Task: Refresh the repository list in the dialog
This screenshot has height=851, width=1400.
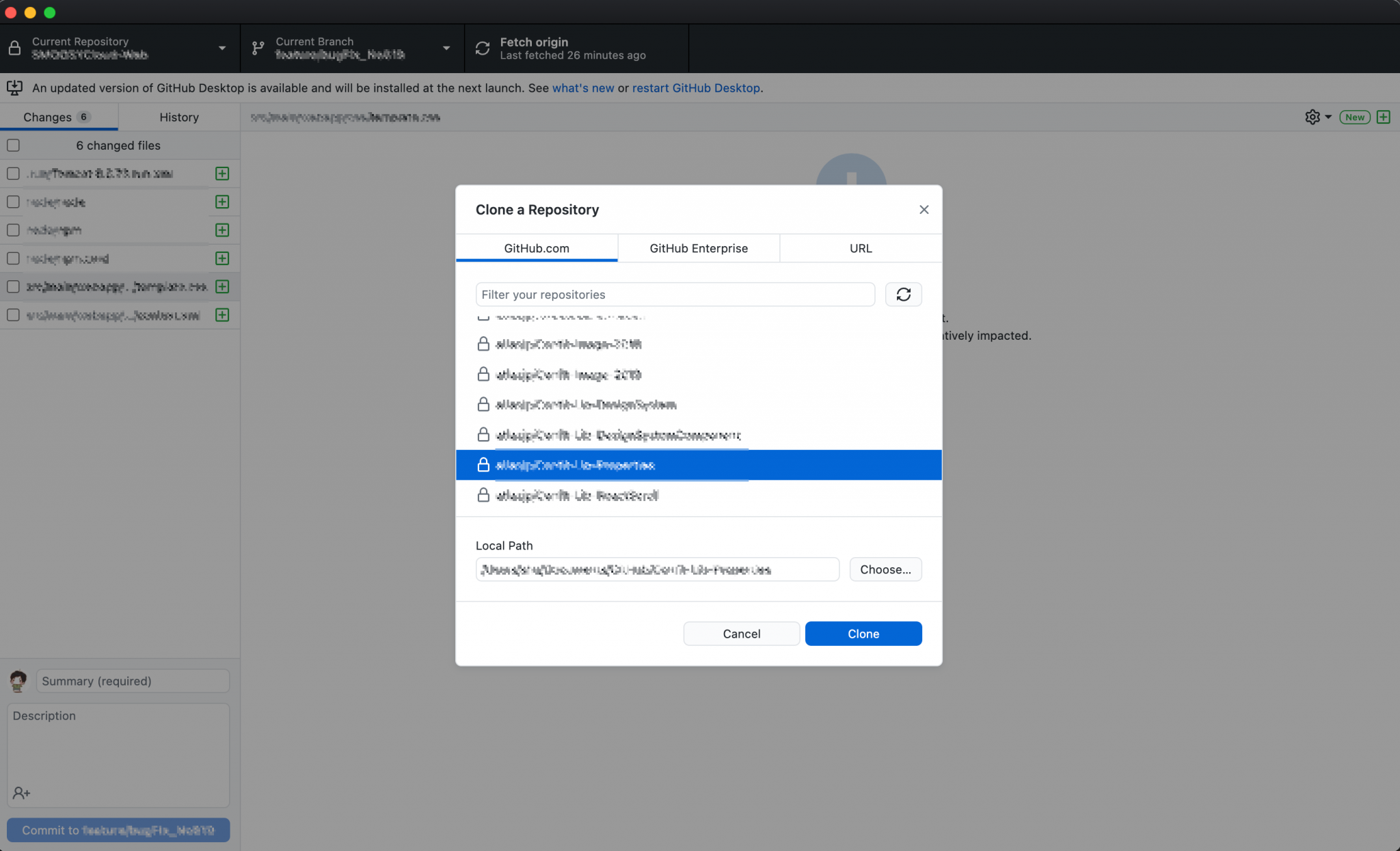Action: click(x=904, y=294)
